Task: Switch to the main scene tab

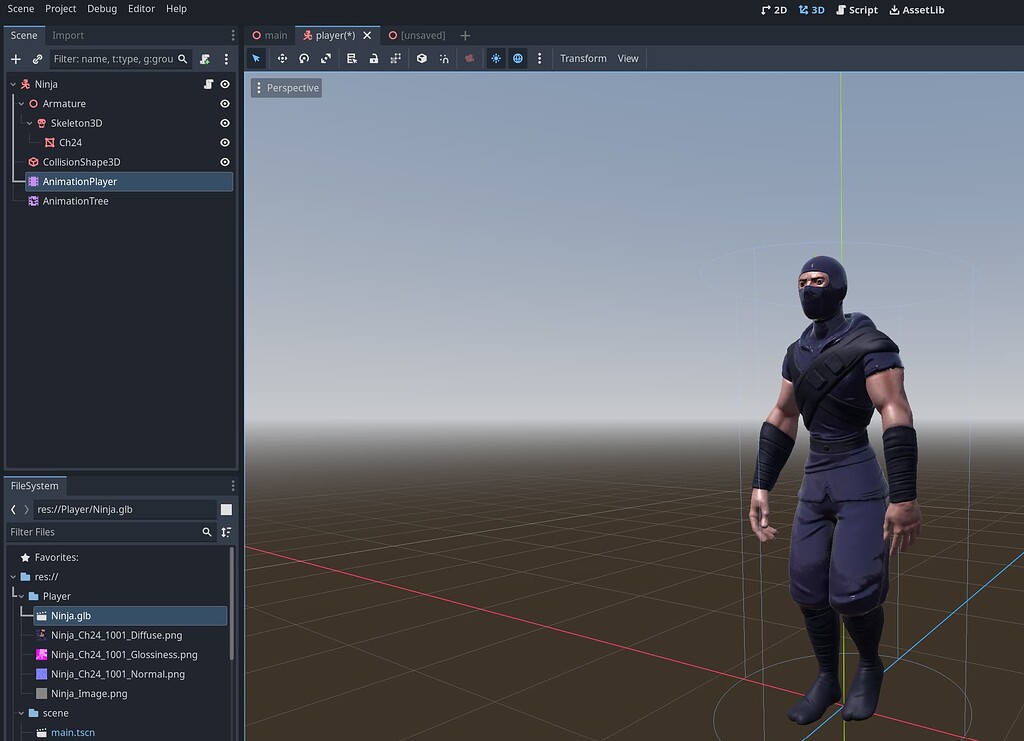Action: click(269, 34)
